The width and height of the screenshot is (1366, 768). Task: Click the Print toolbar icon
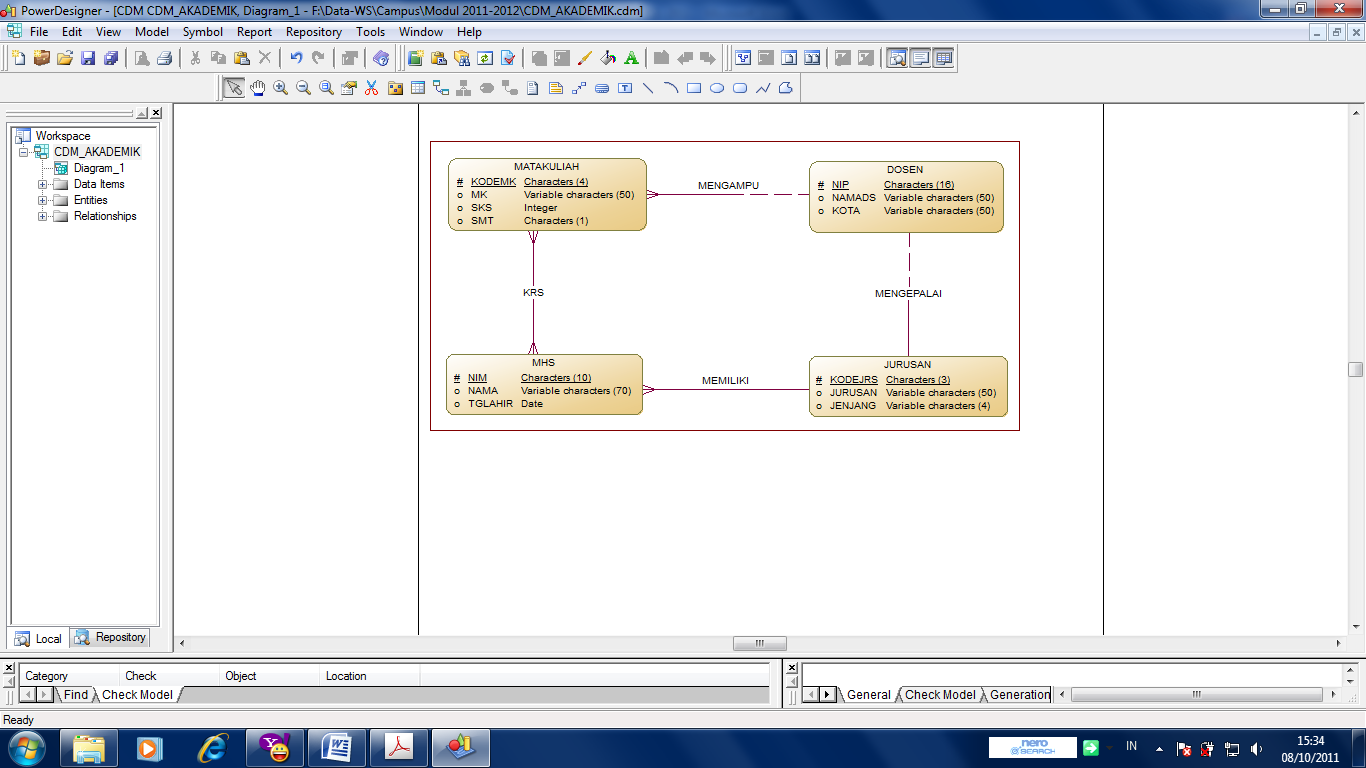click(163, 57)
